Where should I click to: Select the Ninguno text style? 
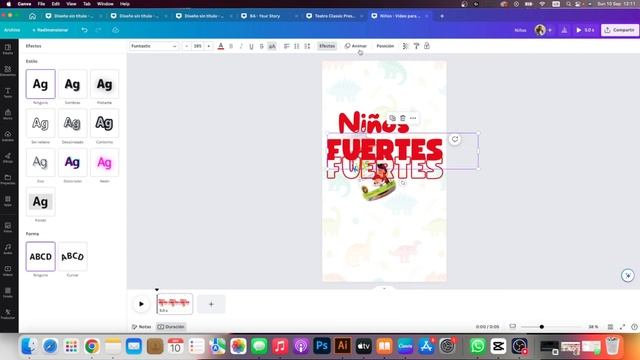40,84
